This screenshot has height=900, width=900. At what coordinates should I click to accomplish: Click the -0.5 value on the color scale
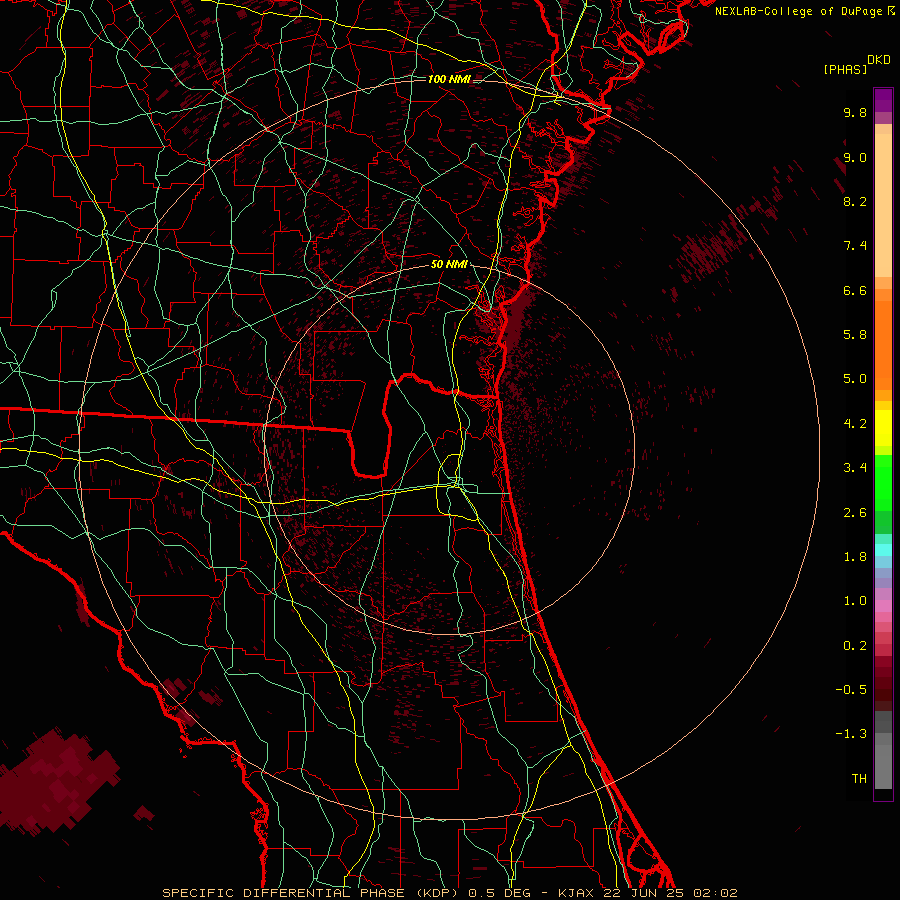[x=851, y=690]
